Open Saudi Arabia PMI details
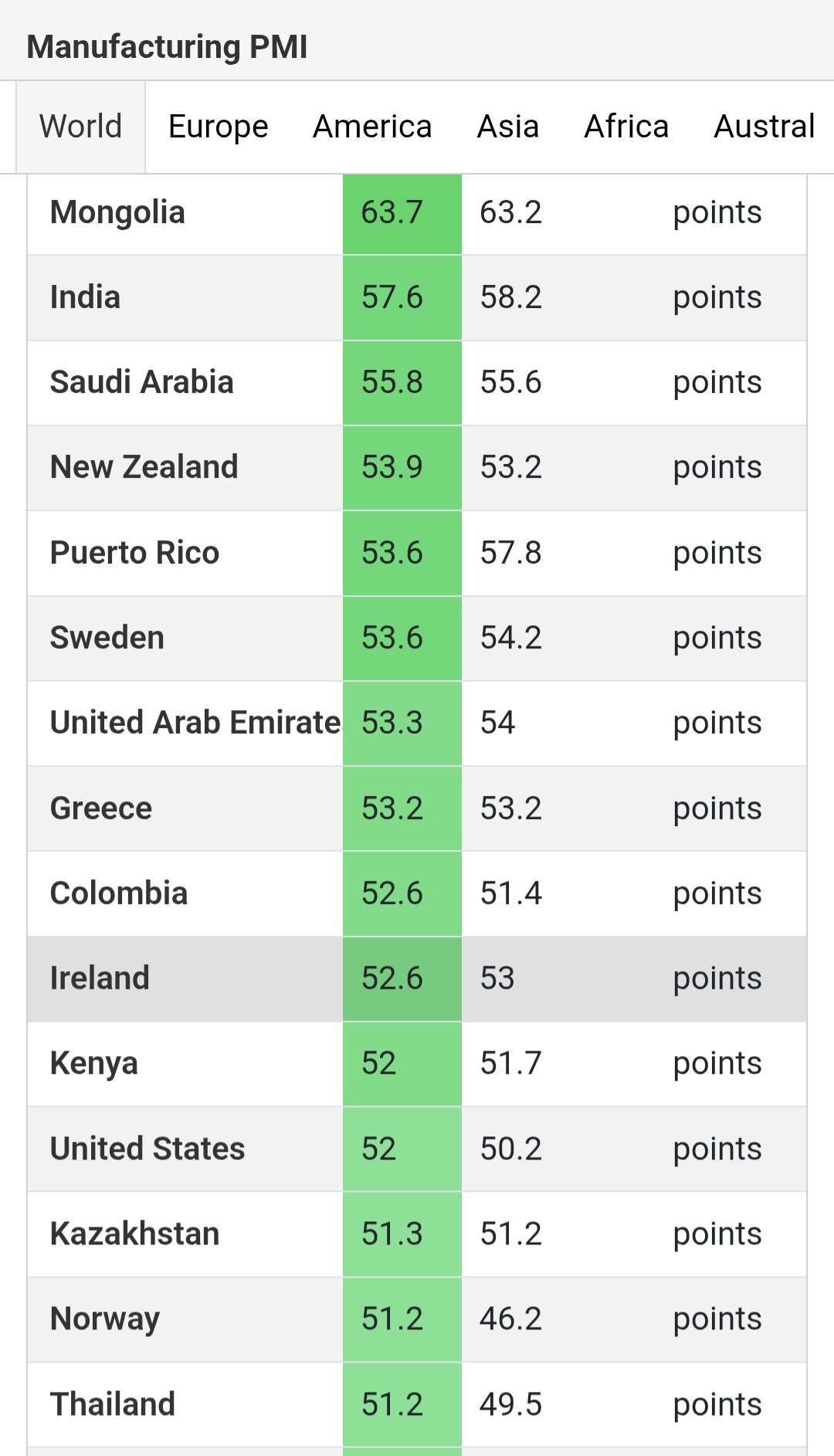Viewport: 834px width, 1456px height. click(141, 382)
